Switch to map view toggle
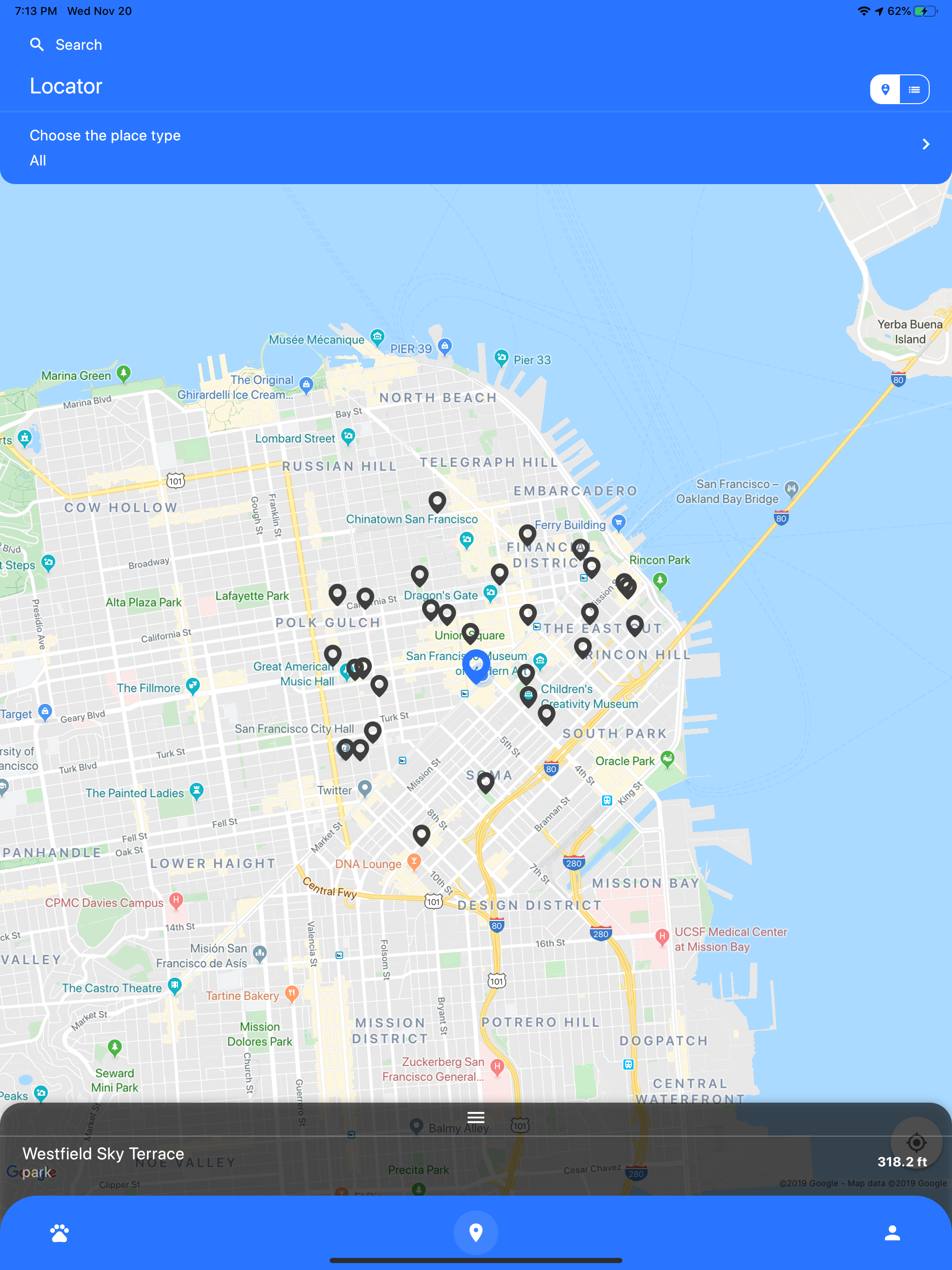The image size is (952, 1270). coord(885,90)
